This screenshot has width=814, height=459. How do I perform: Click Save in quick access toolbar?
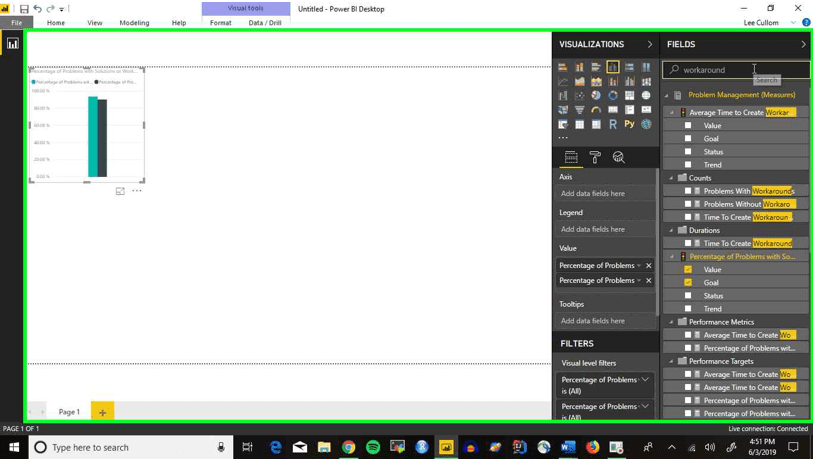(x=24, y=9)
